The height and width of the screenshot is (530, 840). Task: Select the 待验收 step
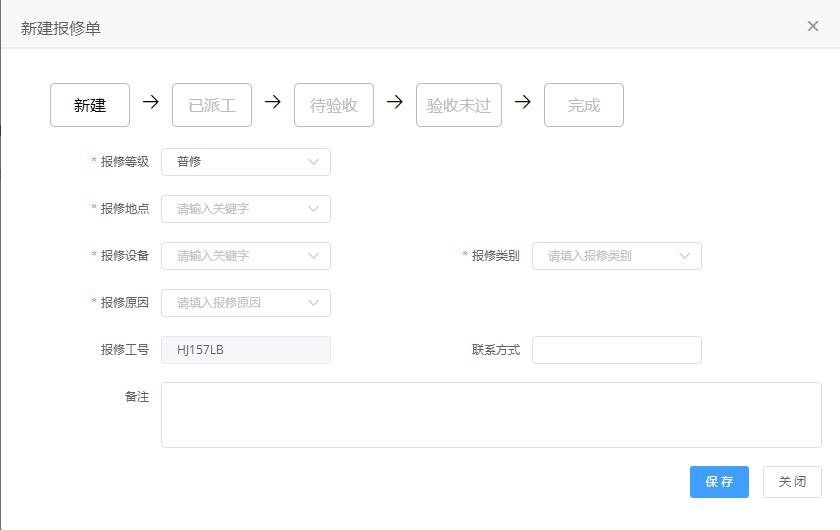[x=334, y=105]
